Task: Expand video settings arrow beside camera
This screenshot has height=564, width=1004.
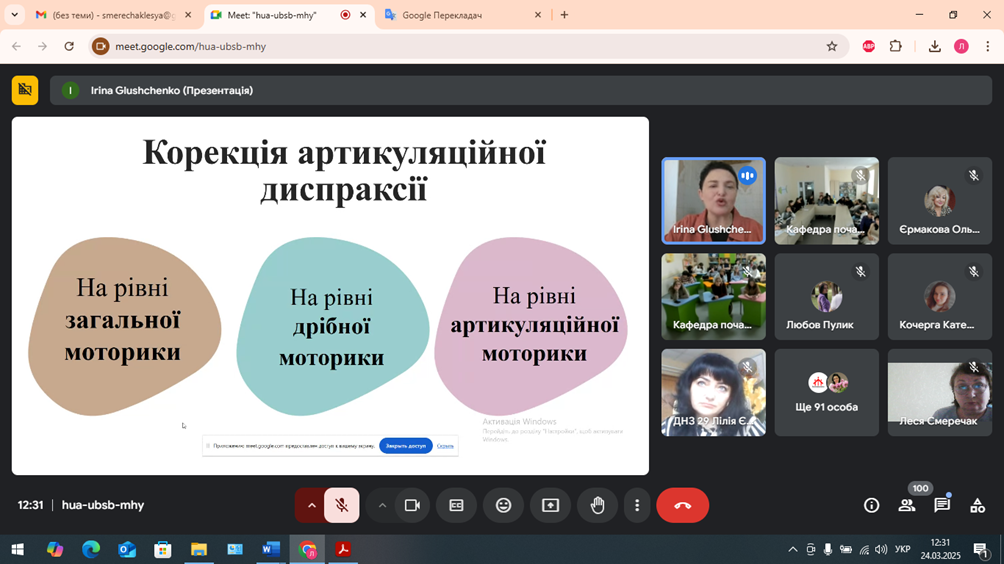Action: (x=382, y=506)
